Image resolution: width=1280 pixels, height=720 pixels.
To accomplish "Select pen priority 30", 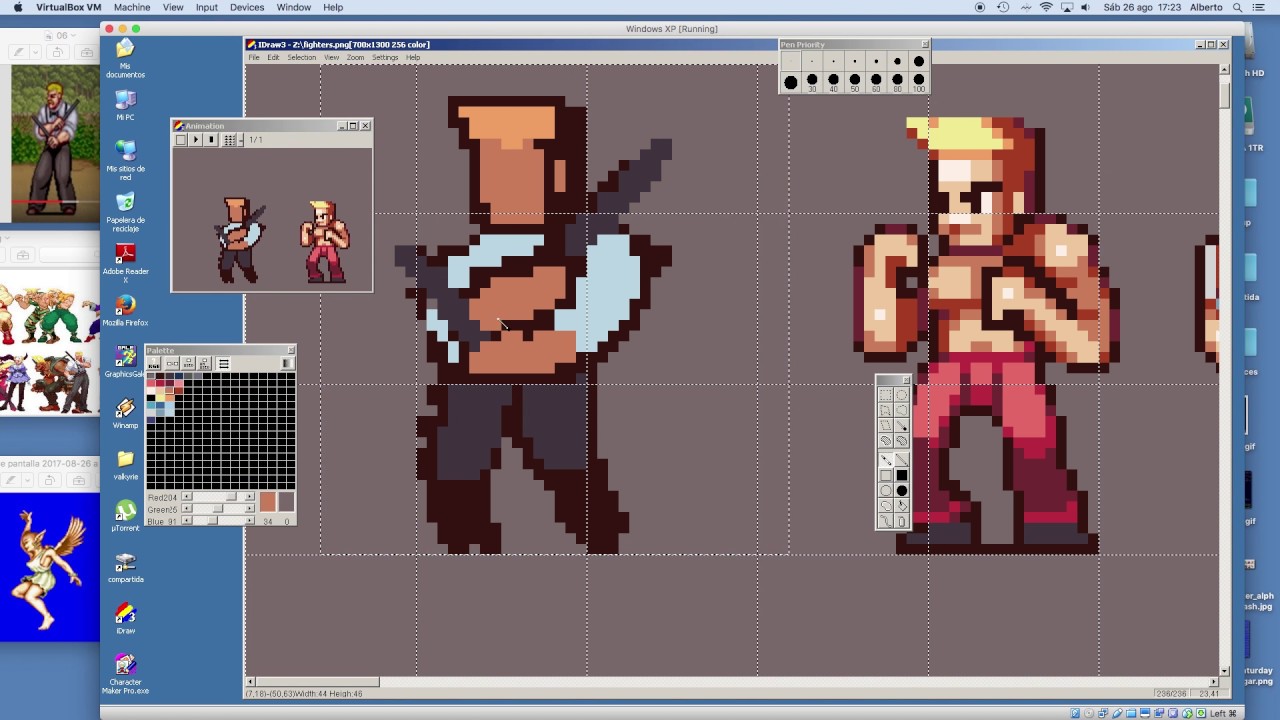I will click(x=812, y=81).
